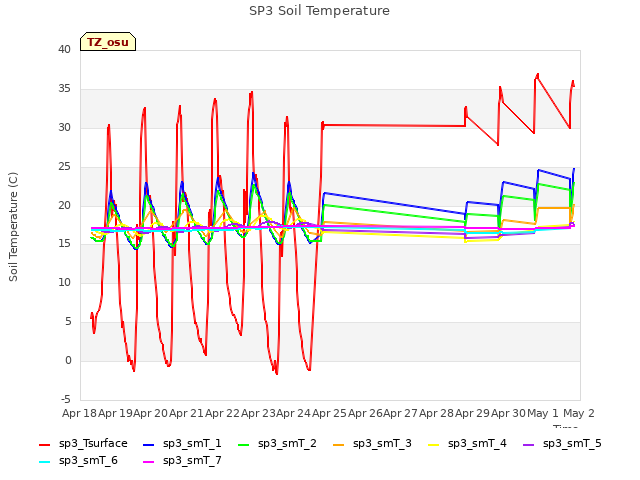Click the 15 y-axis tick label
This screenshot has height=480, width=640.
pos(64,244)
